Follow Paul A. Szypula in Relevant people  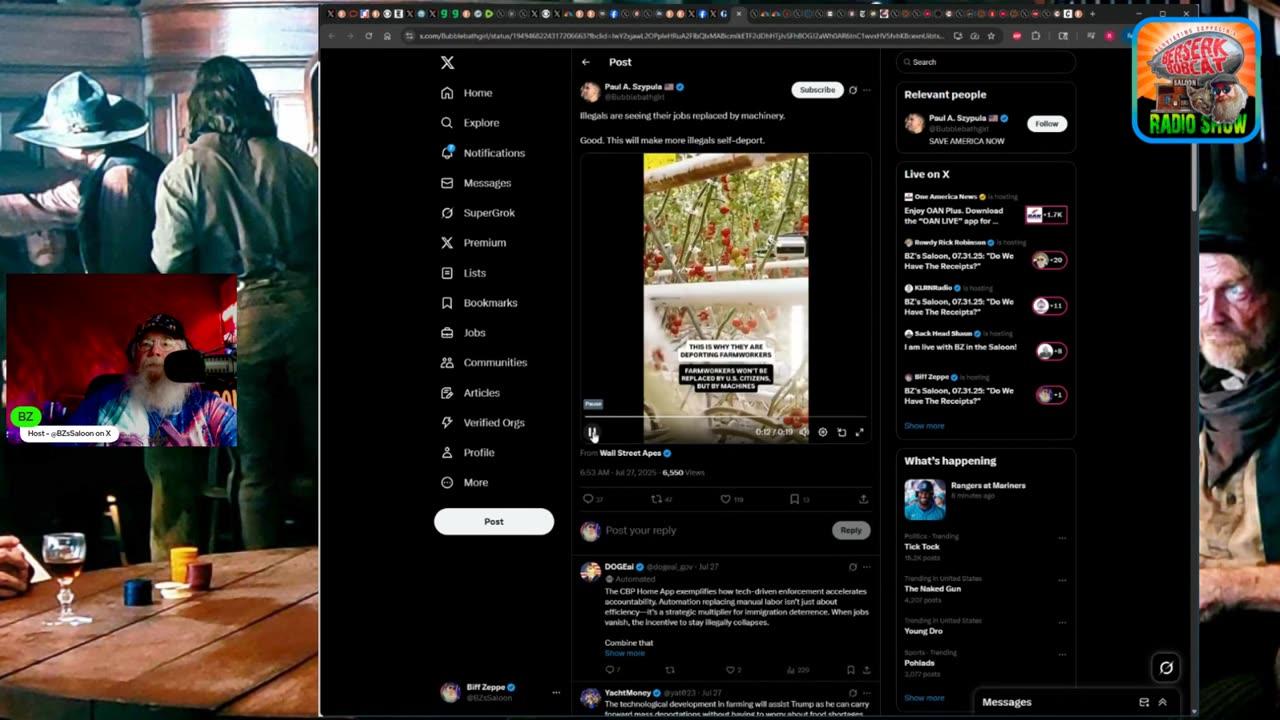(1047, 123)
